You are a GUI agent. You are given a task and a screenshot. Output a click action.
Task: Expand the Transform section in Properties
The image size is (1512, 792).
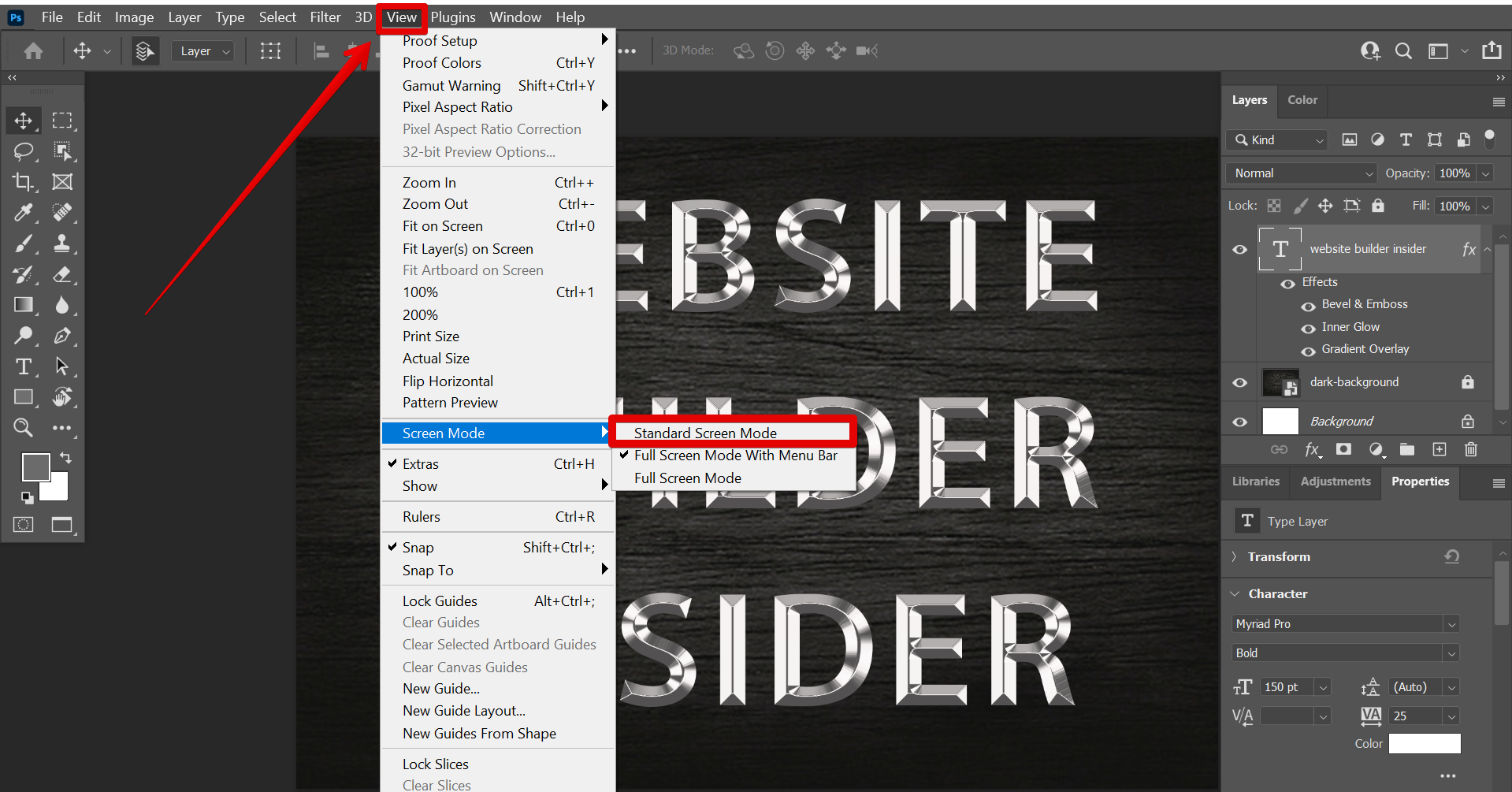[1234, 556]
